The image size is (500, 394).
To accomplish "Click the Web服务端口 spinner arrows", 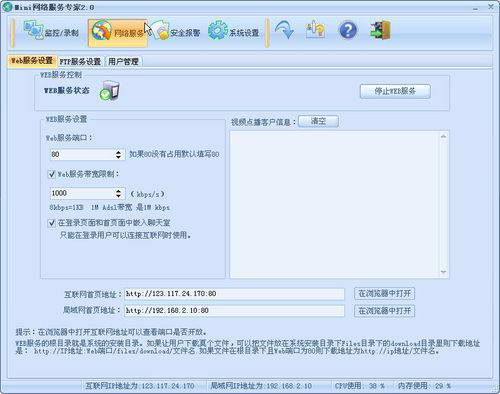I will coord(119,154).
